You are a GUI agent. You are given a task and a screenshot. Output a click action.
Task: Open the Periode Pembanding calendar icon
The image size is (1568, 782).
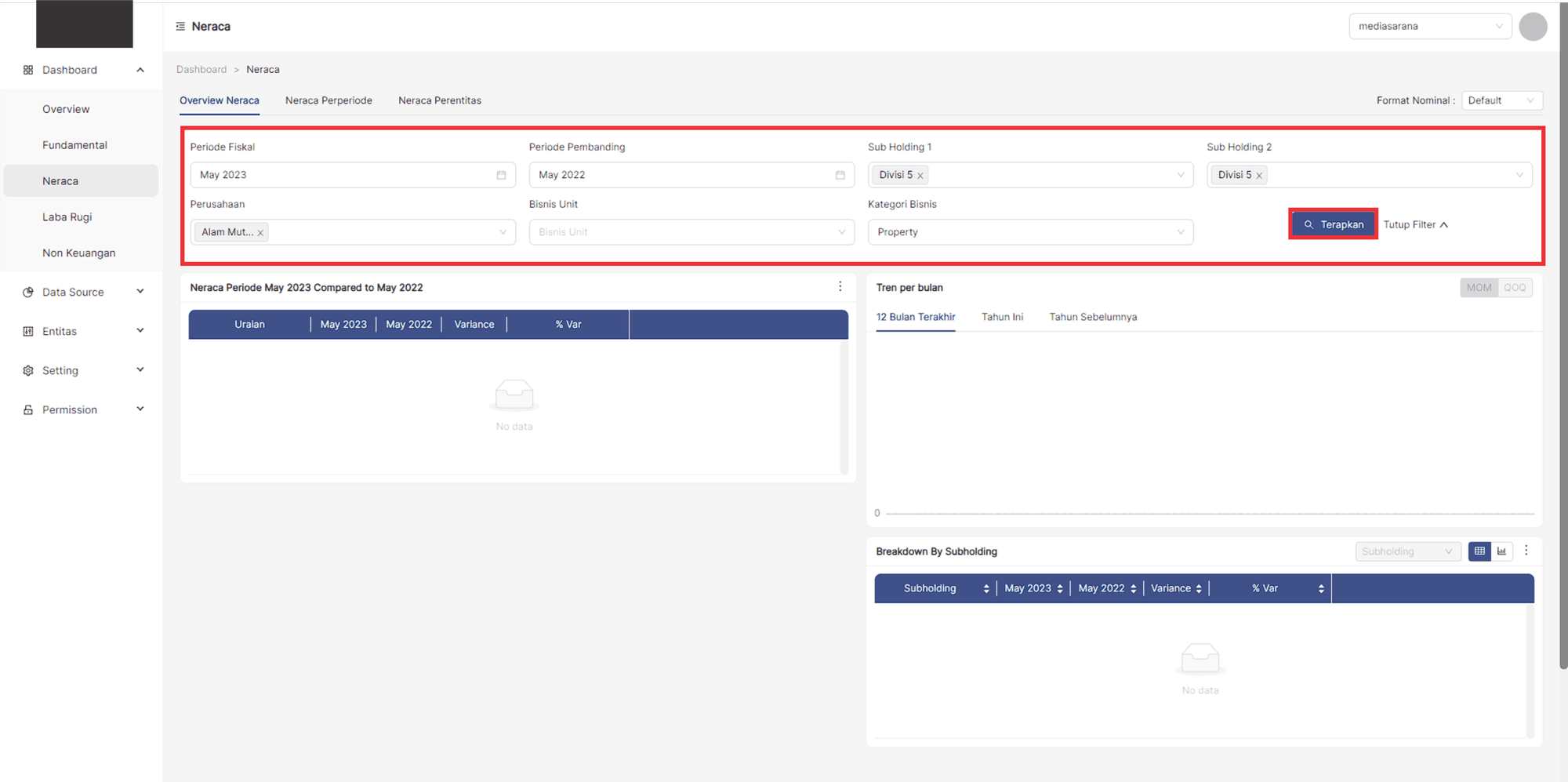pyautogui.click(x=840, y=175)
